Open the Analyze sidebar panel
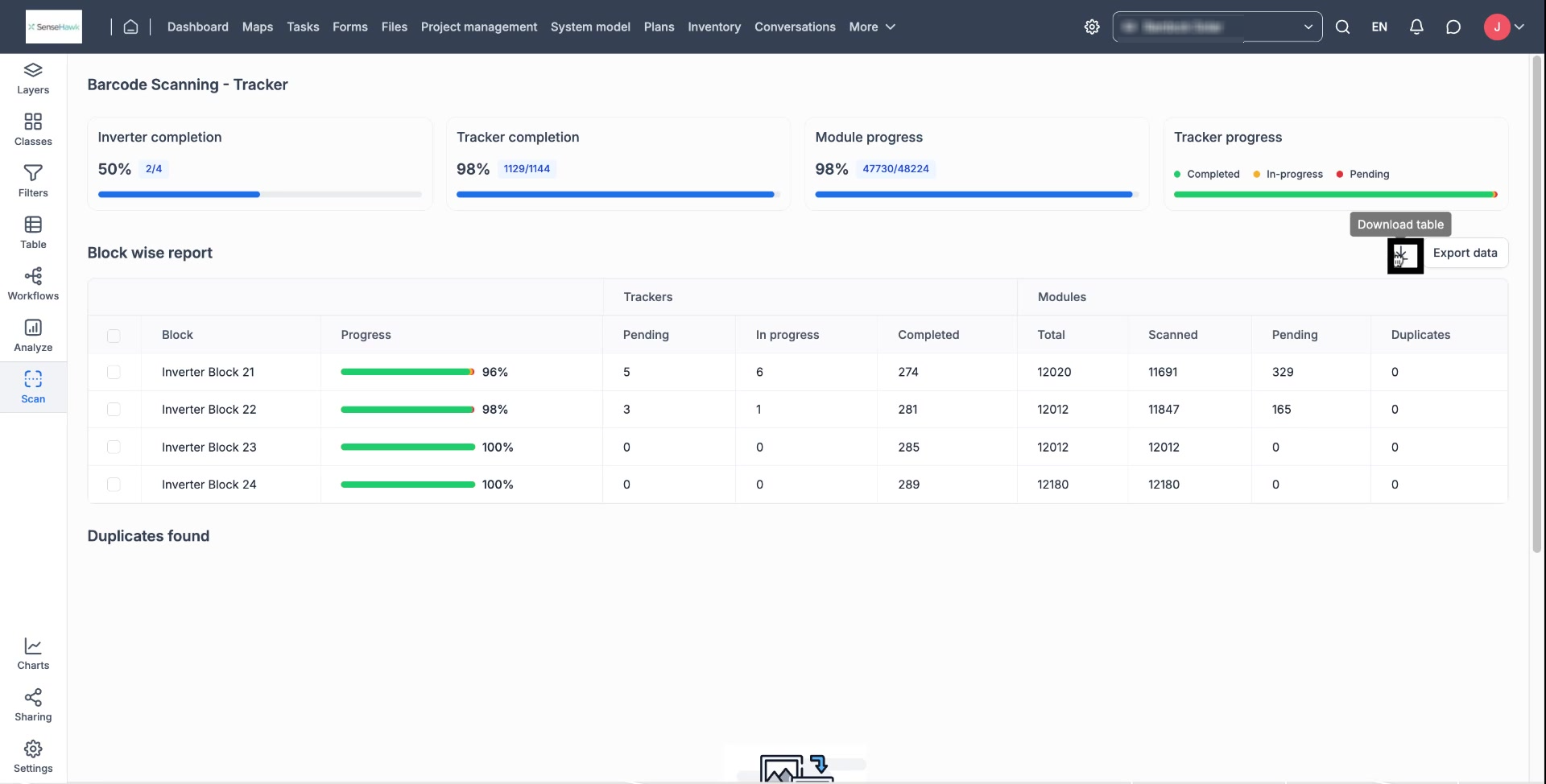The height and width of the screenshot is (784, 1546). tap(33, 336)
